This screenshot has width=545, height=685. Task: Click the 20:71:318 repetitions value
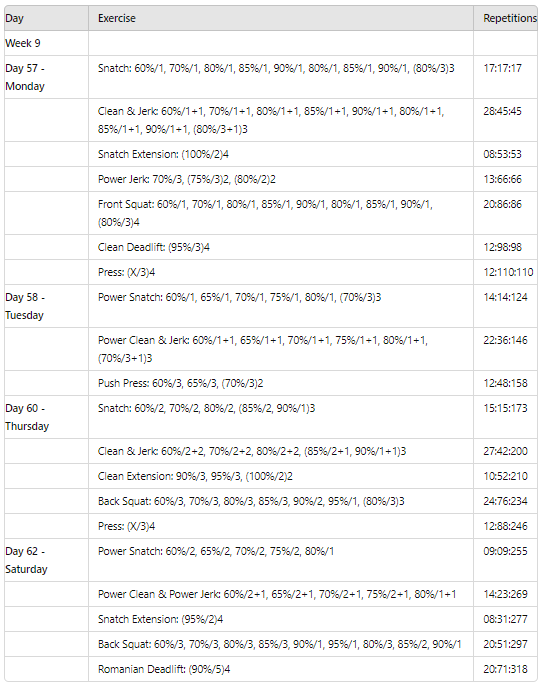pyautogui.click(x=505, y=669)
